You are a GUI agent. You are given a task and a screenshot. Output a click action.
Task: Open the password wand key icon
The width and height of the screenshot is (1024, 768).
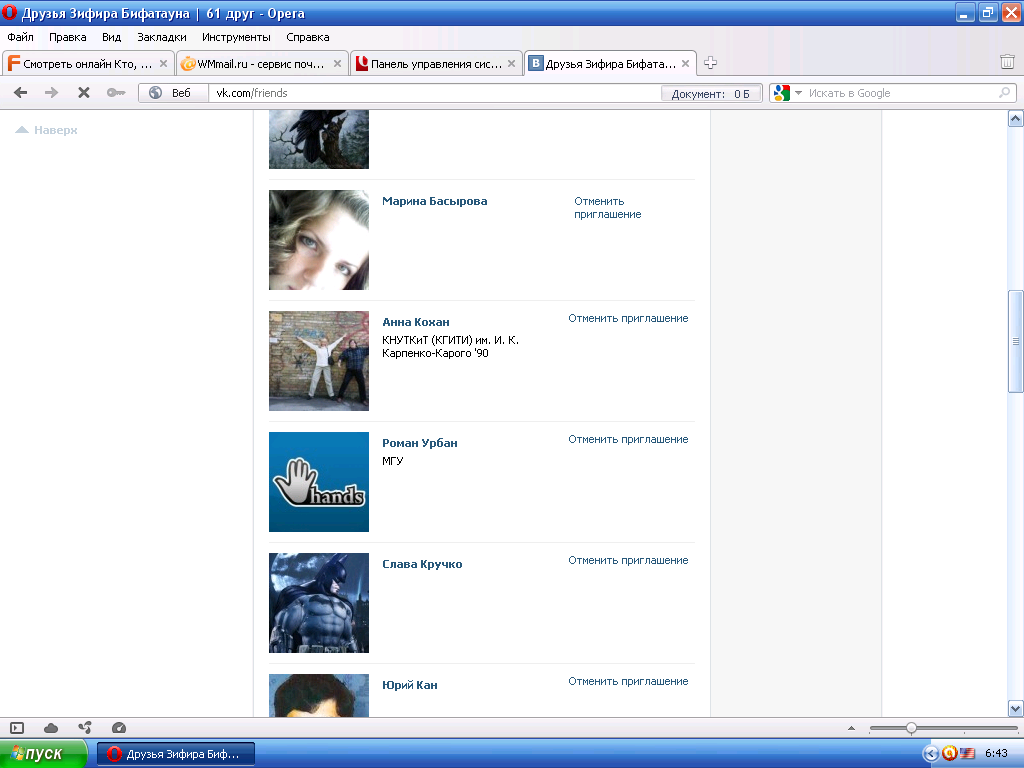pos(116,93)
